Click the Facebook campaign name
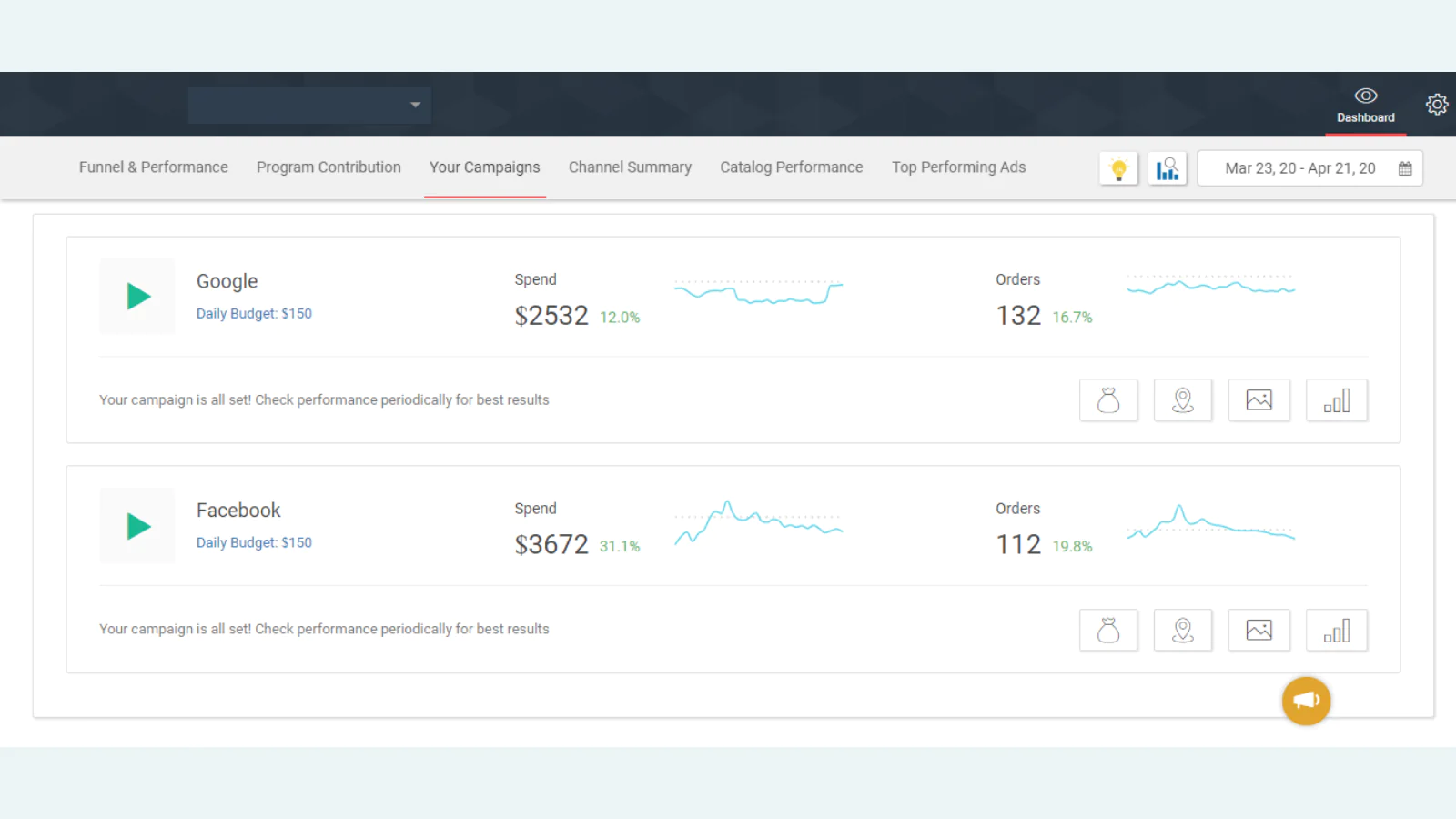Screen dimensions: 1456x819 click(238, 510)
